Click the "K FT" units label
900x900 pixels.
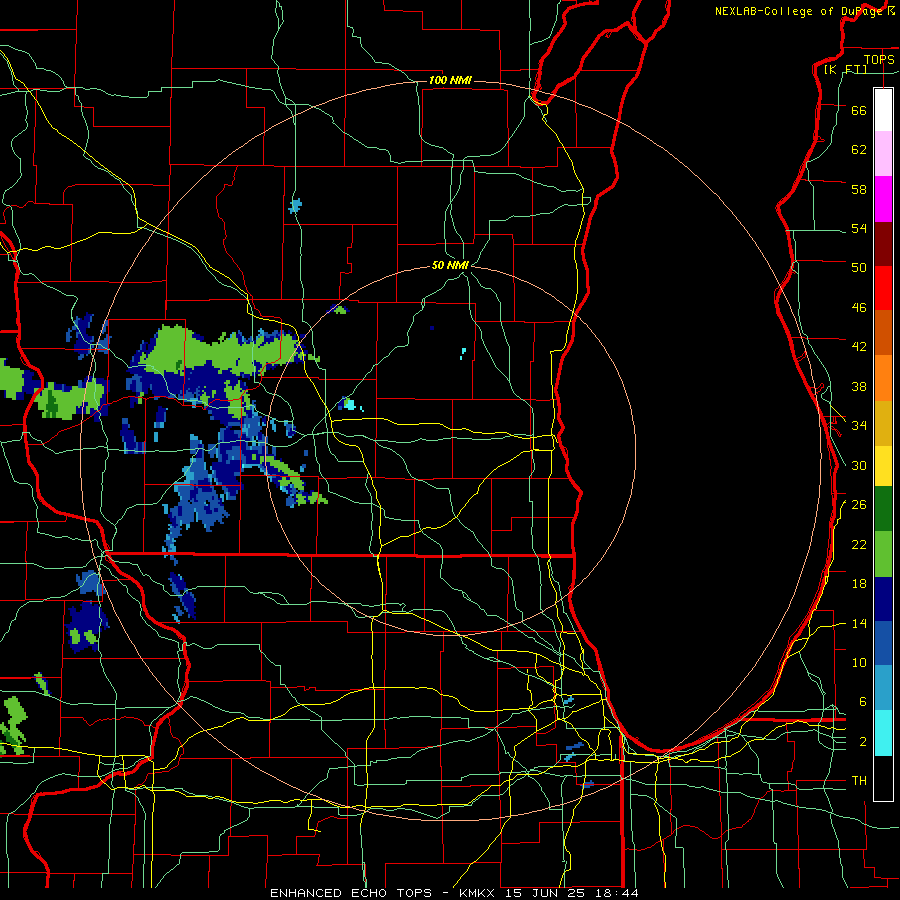click(846, 70)
